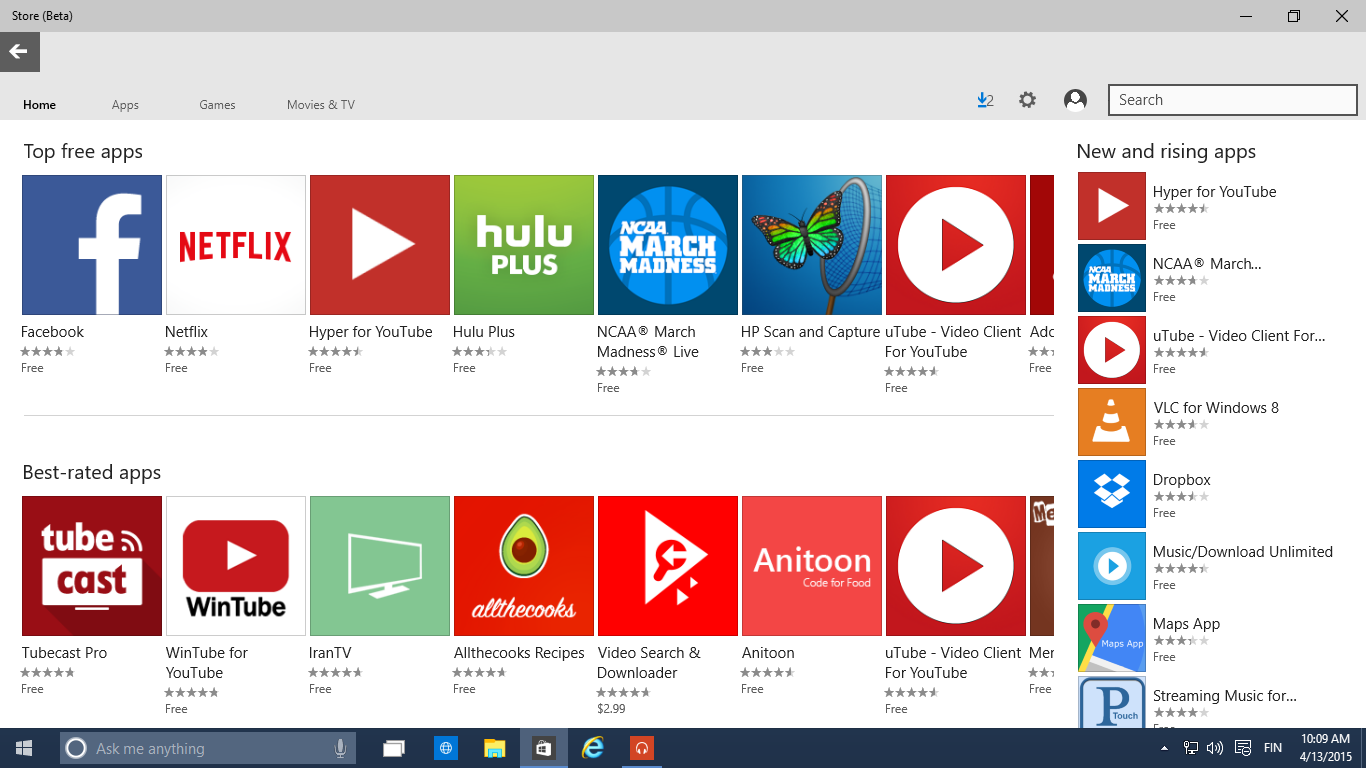Switch to the Home tab
This screenshot has height=768, width=1366.
point(40,105)
